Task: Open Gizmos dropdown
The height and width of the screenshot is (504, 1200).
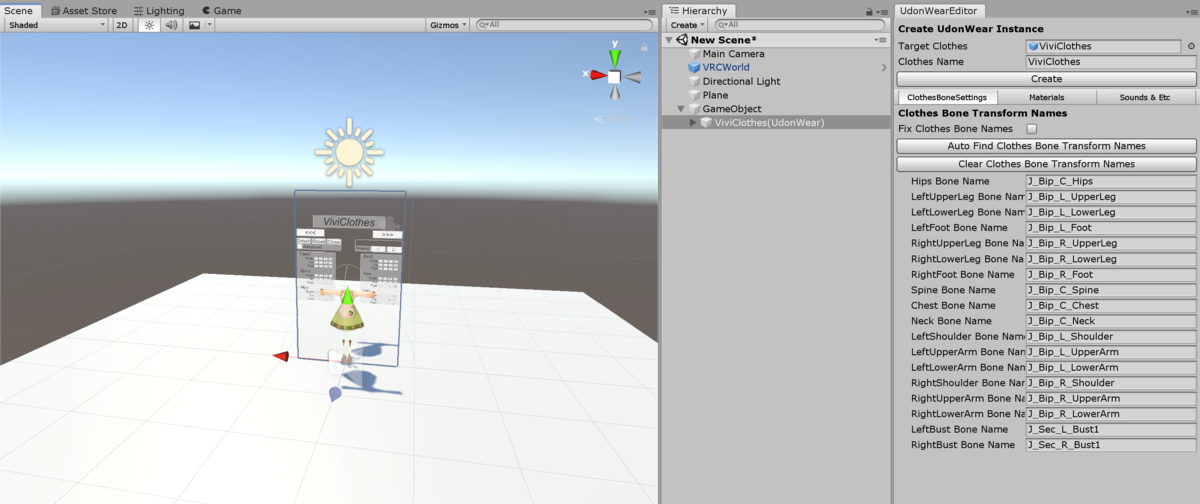Action: [447, 25]
